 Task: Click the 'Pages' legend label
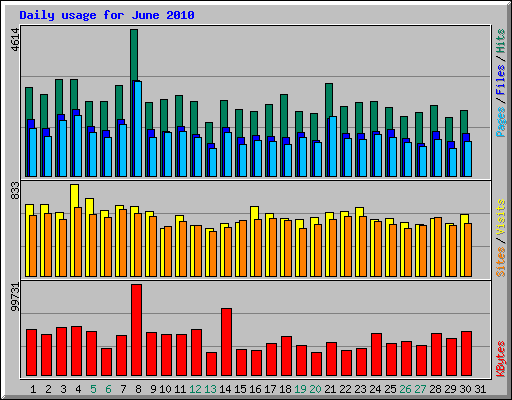tap(501, 122)
